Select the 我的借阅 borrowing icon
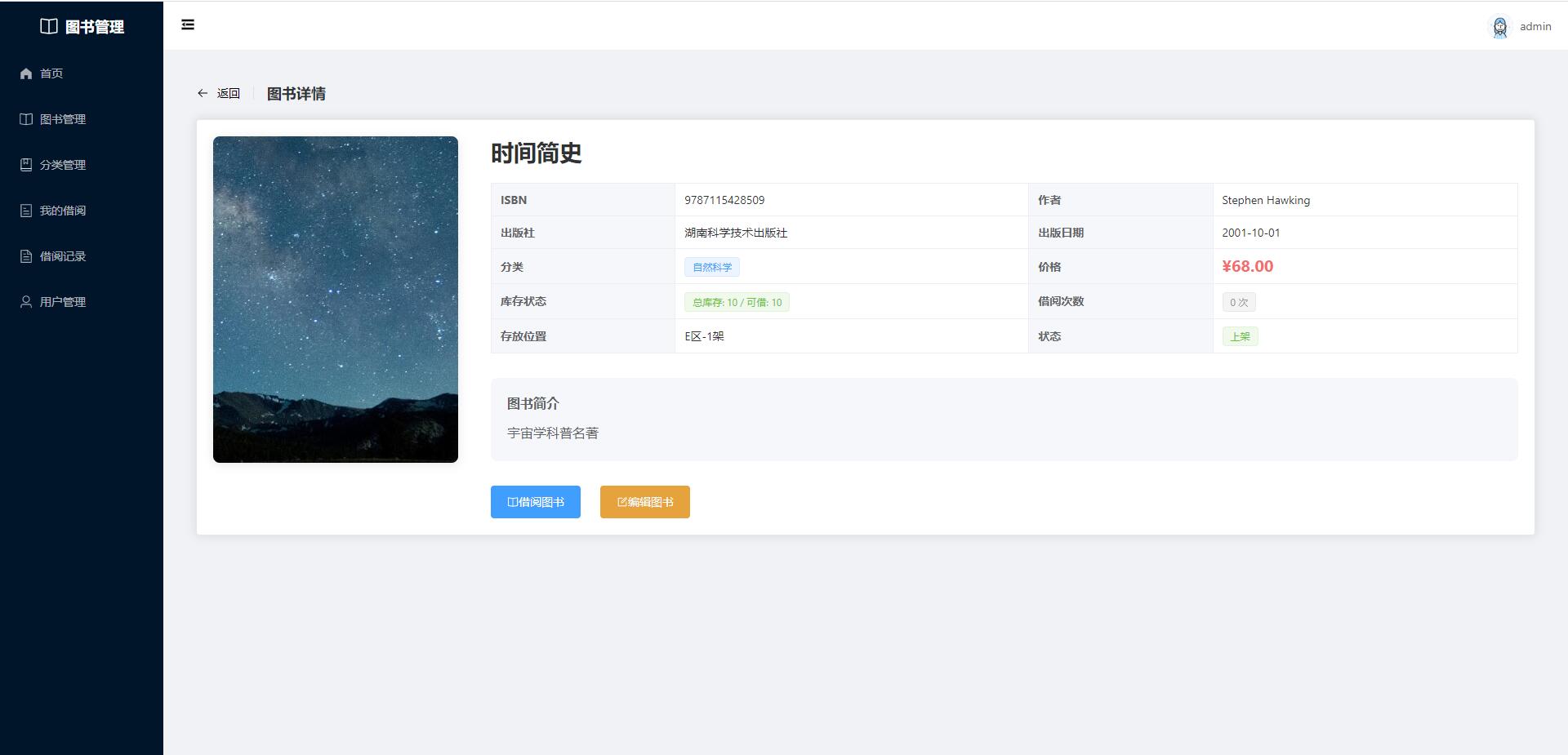1568x755 pixels. click(x=25, y=210)
